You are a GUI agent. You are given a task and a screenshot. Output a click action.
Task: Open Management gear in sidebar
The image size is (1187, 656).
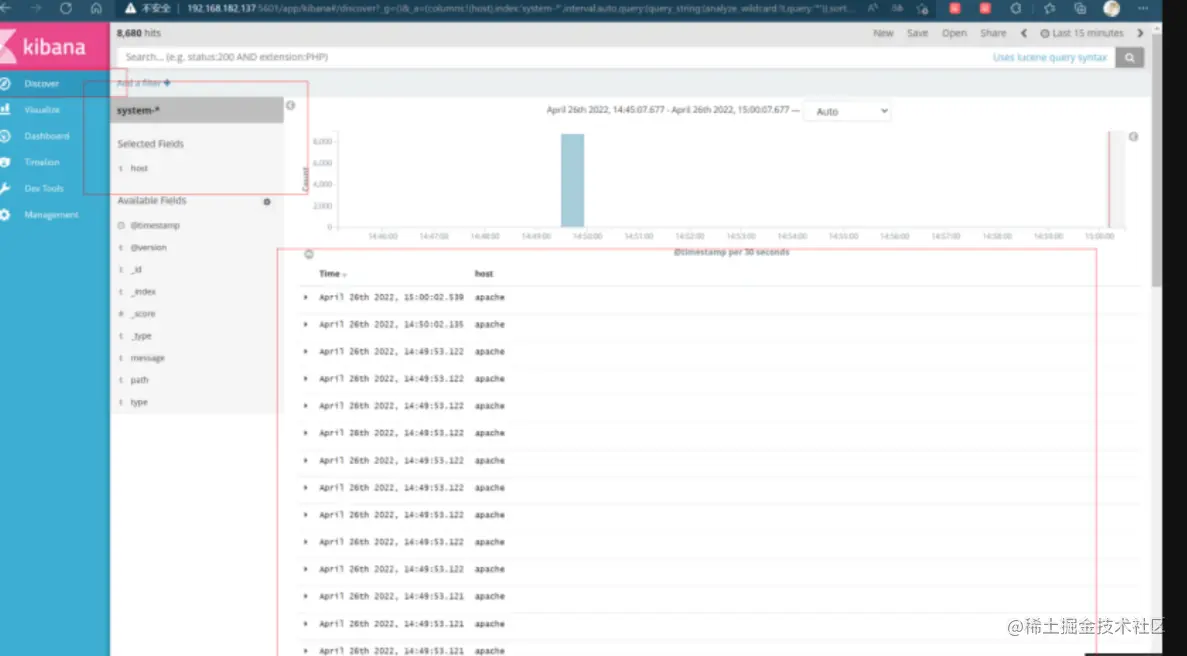tap(5, 215)
